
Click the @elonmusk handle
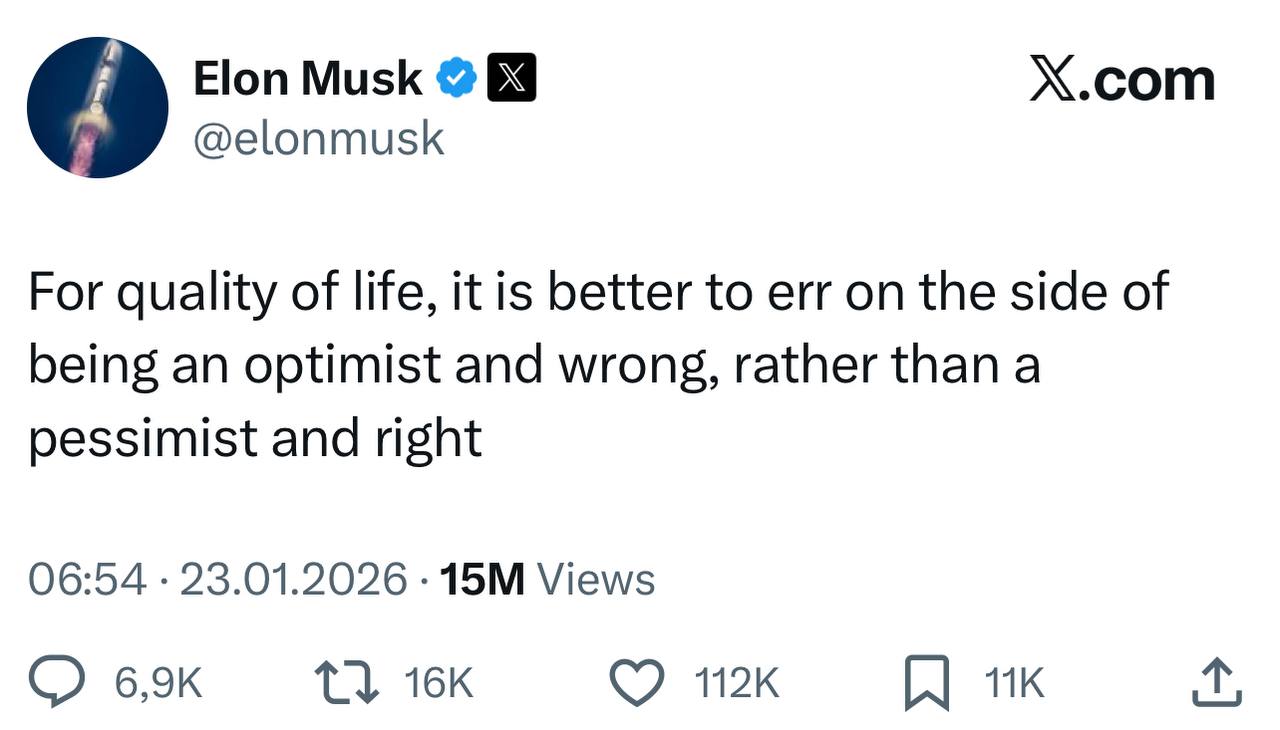[x=318, y=138]
